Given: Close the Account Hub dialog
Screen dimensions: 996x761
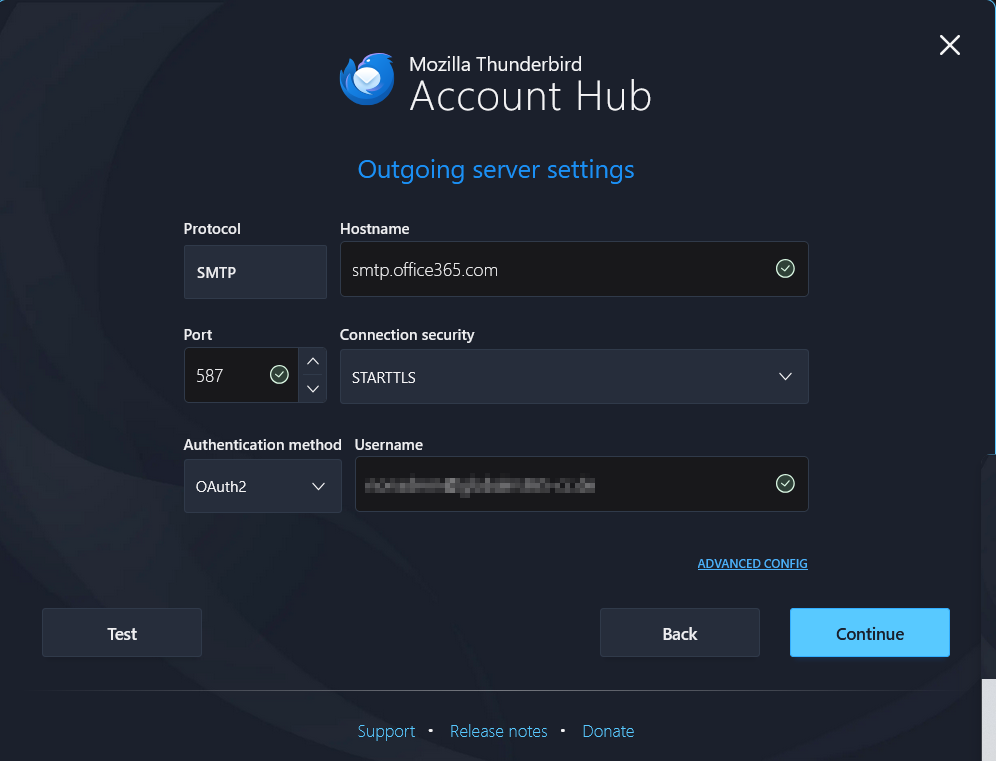Looking at the screenshot, I should point(950,45).
